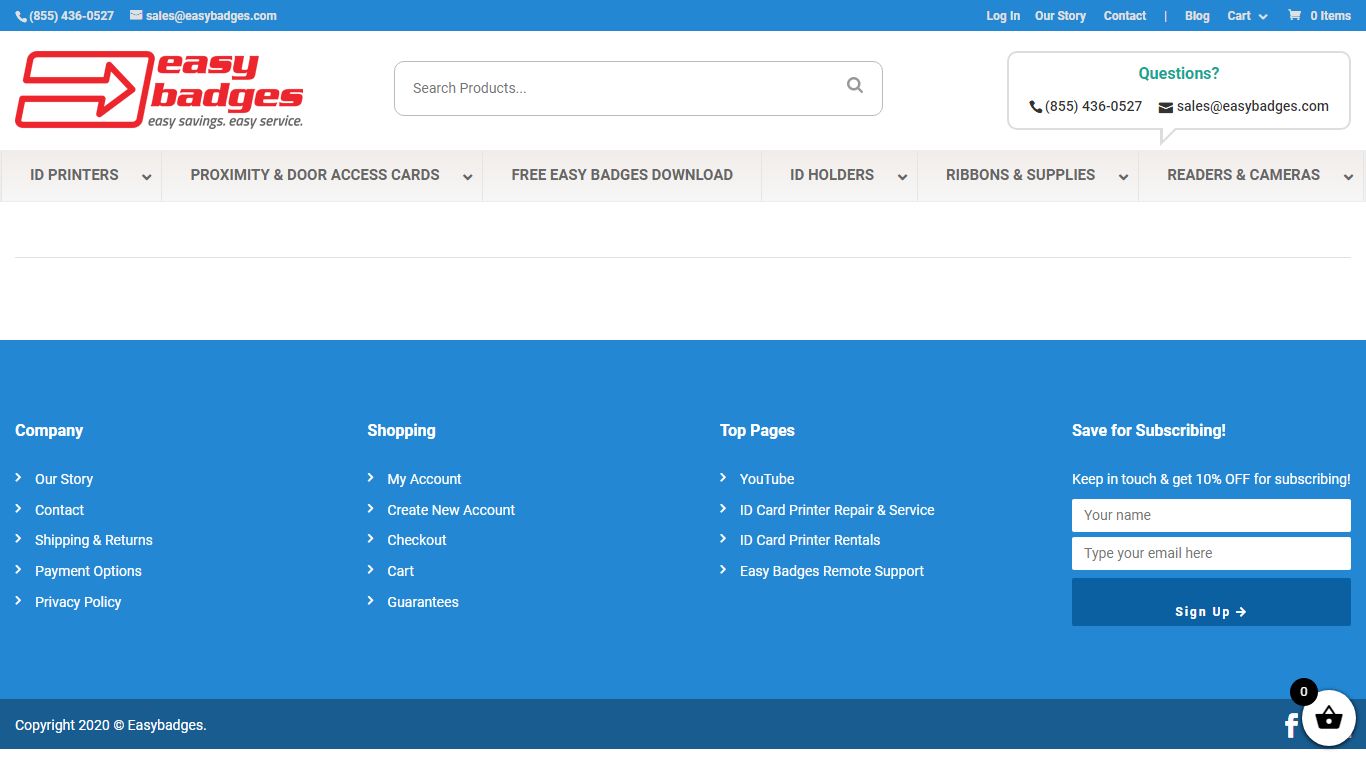Click the Sign Up button

(x=1211, y=602)
